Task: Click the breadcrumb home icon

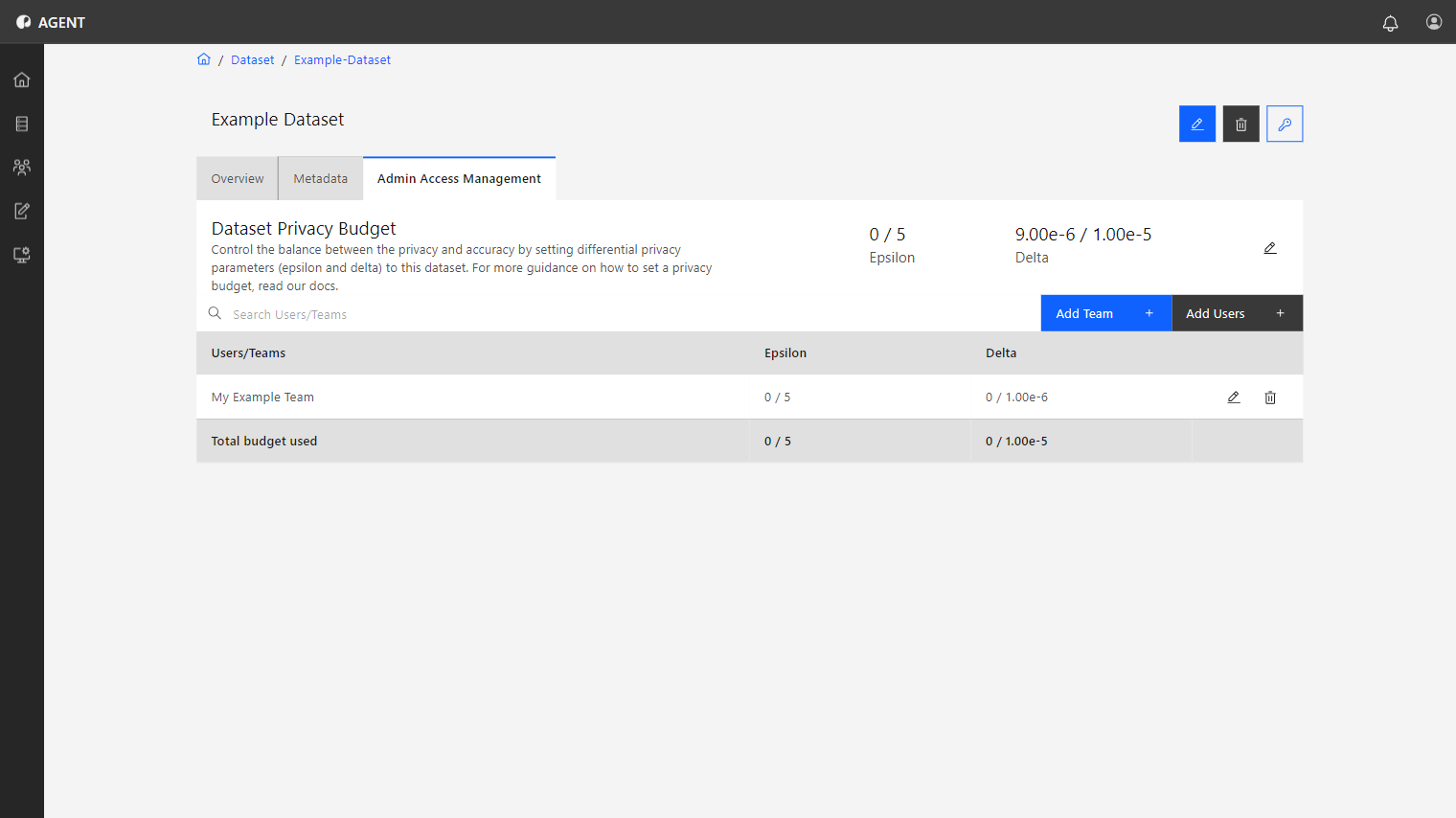Action: pos(204,59)
